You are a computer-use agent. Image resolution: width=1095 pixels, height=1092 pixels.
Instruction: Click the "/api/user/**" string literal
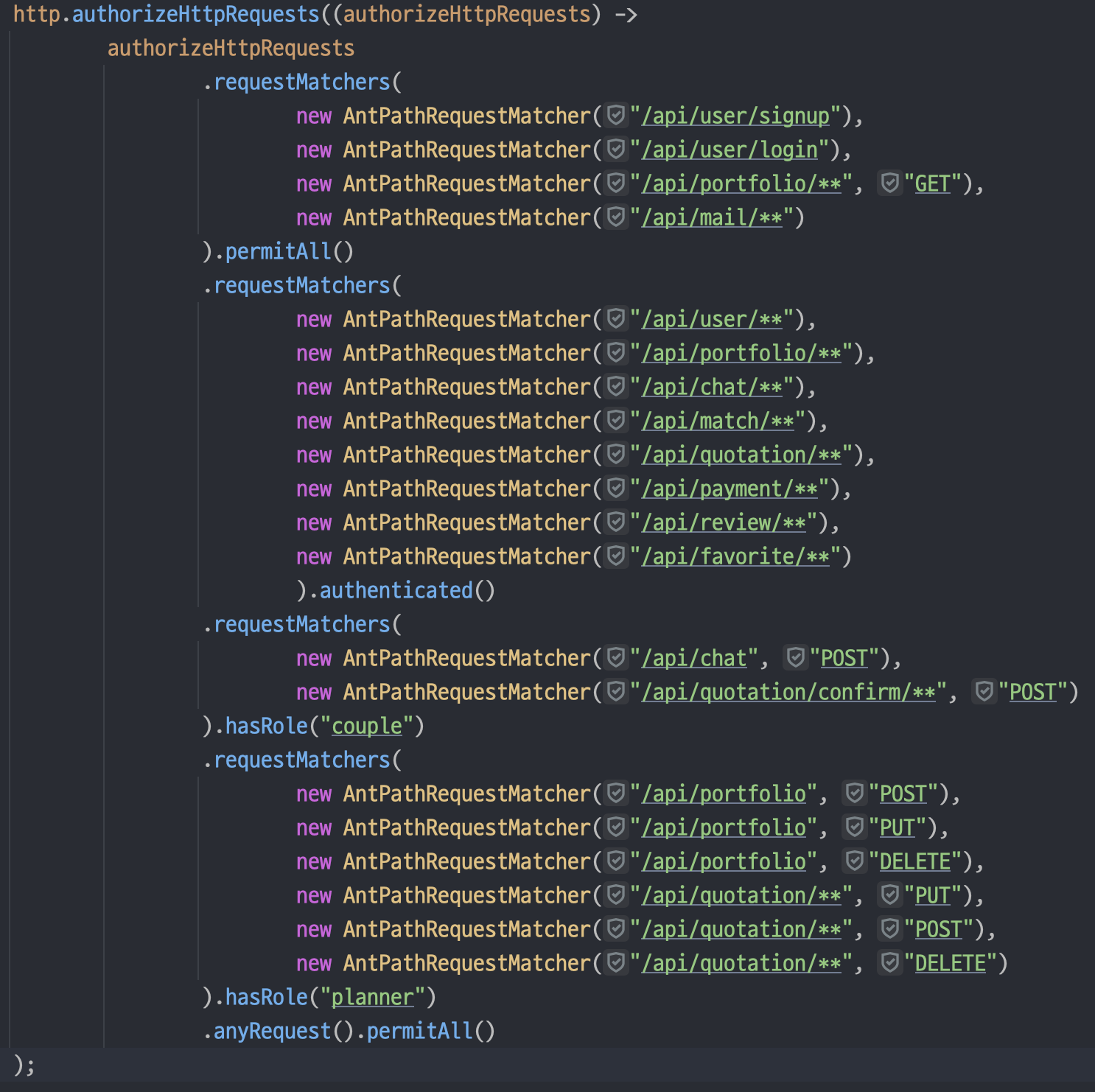(x=712, y=319)
